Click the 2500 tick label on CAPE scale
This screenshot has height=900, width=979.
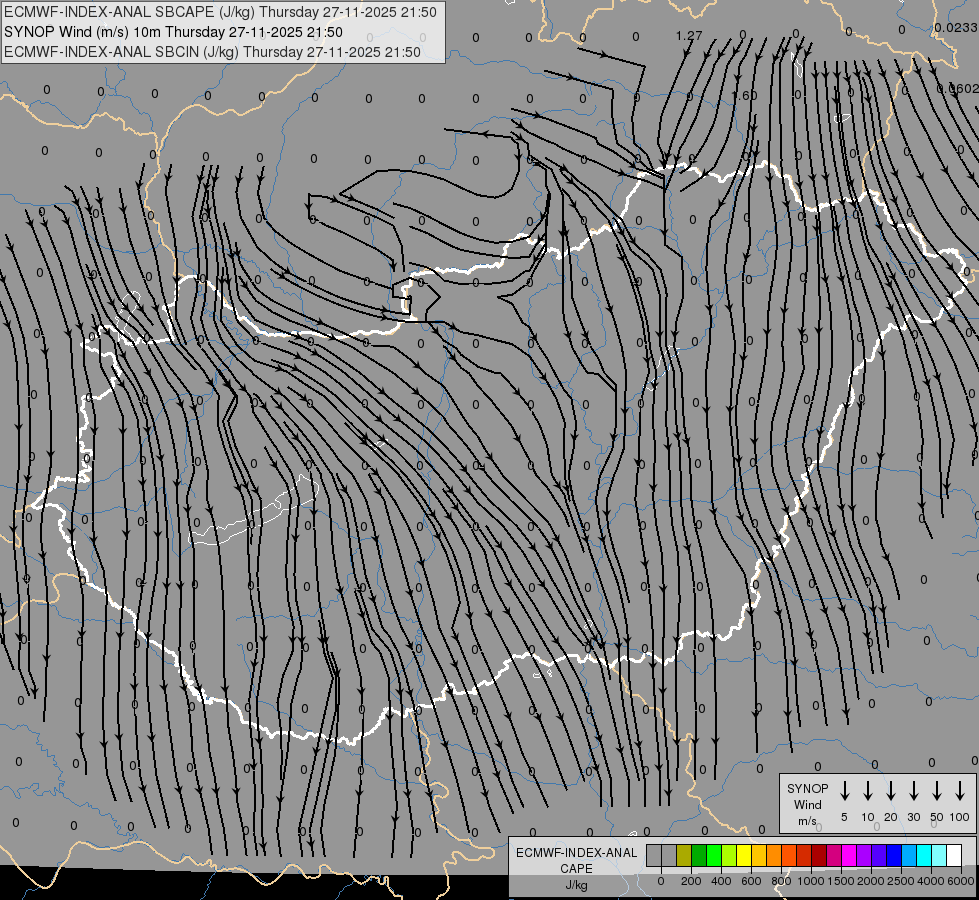[900, 881]
